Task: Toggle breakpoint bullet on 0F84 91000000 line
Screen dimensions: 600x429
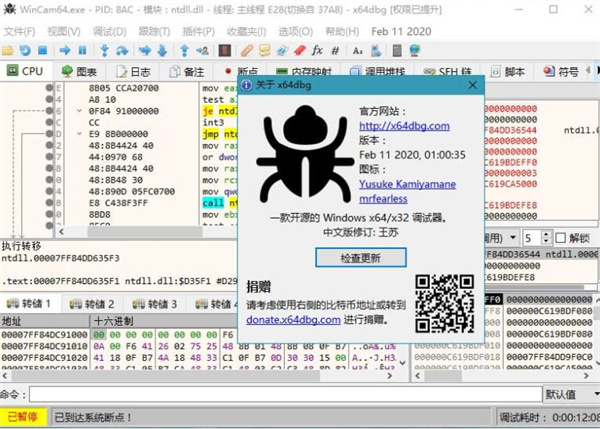Action: 49,111
